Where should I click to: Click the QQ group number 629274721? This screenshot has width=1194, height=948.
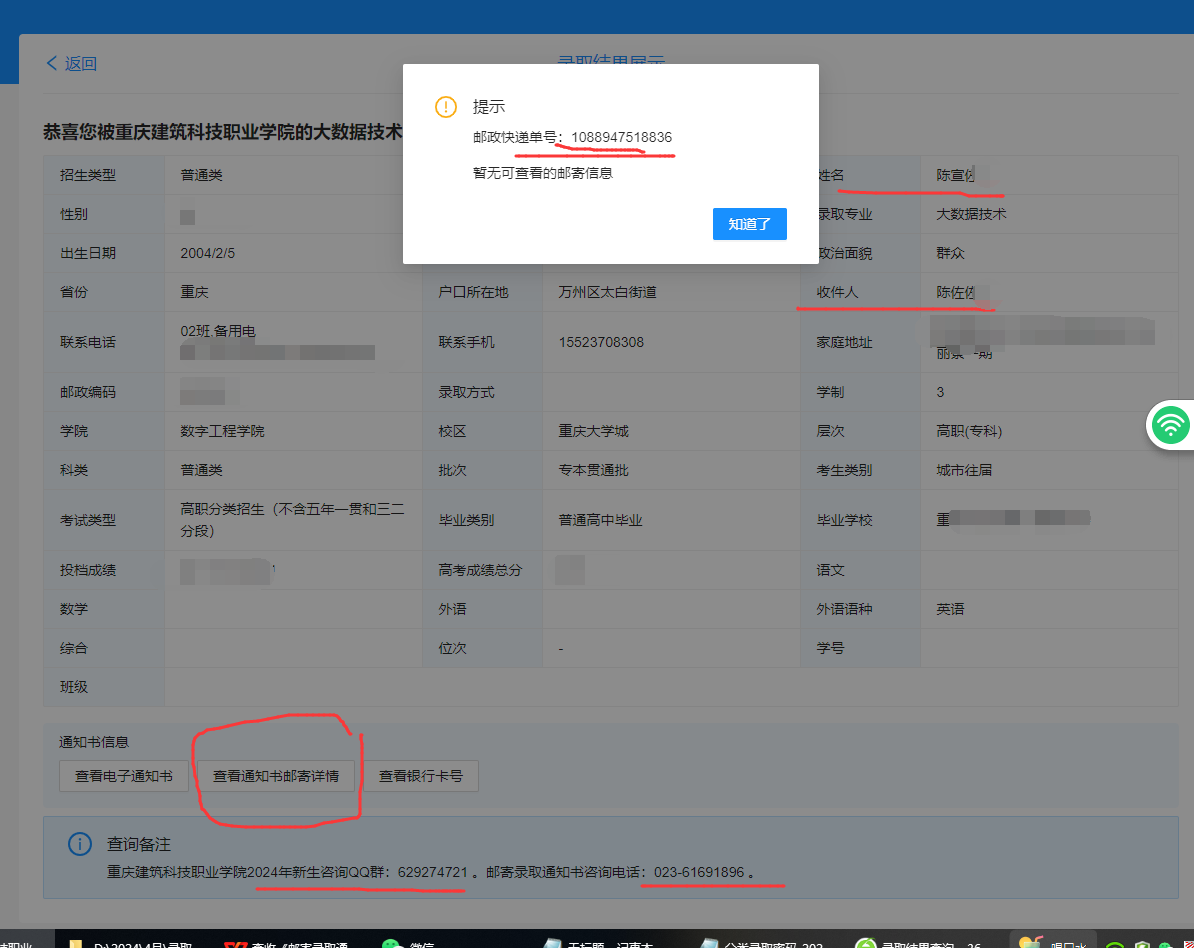[x=432, y=872]
